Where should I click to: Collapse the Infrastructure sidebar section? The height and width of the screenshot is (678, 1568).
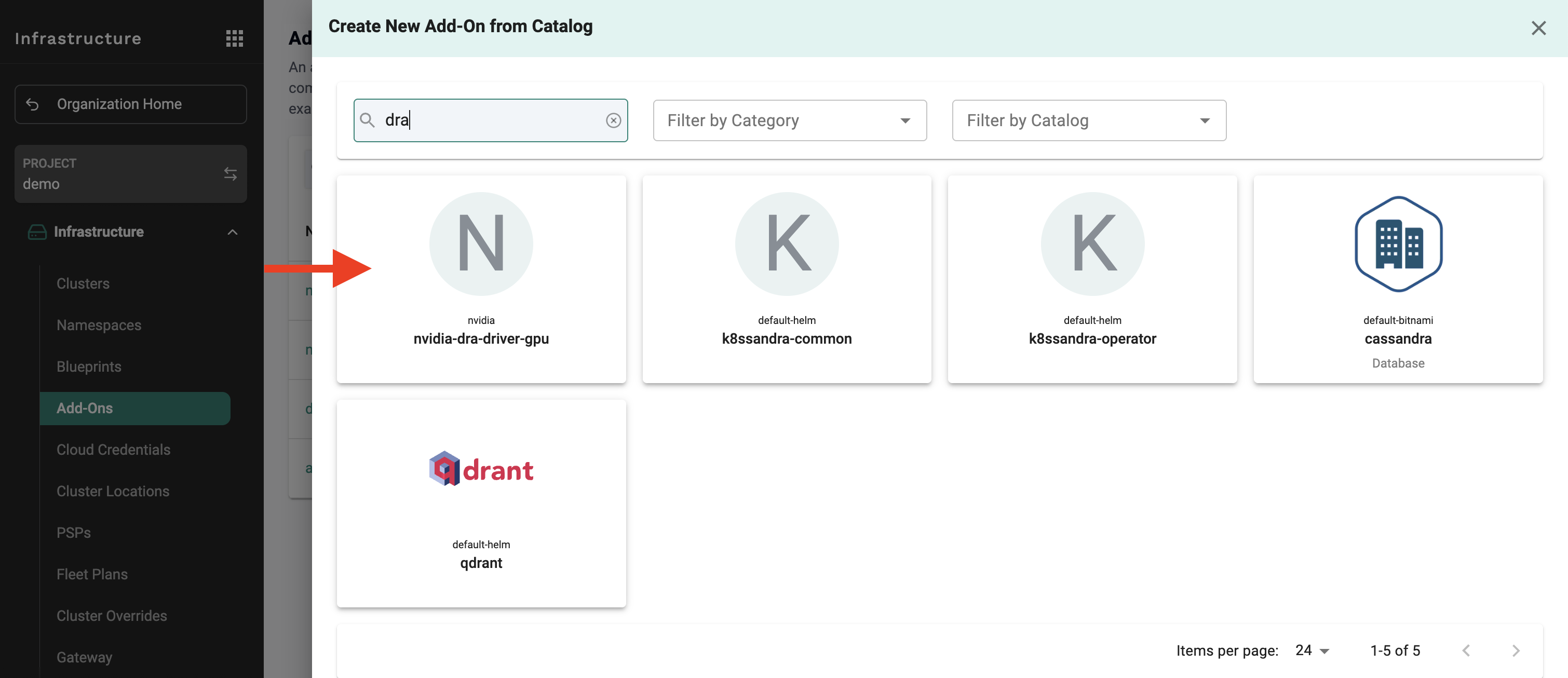tap(232, 232)
